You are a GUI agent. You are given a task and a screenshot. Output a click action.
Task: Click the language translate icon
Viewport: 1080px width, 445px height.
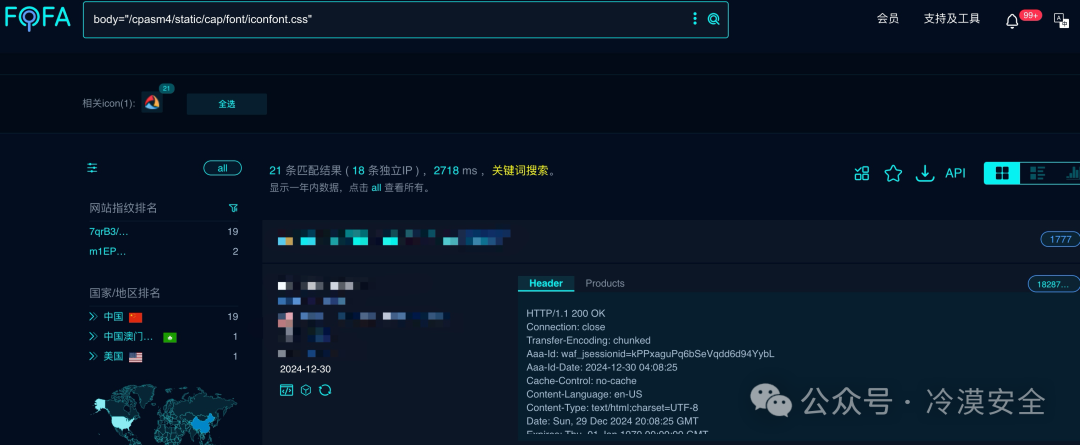(1061, 20)
